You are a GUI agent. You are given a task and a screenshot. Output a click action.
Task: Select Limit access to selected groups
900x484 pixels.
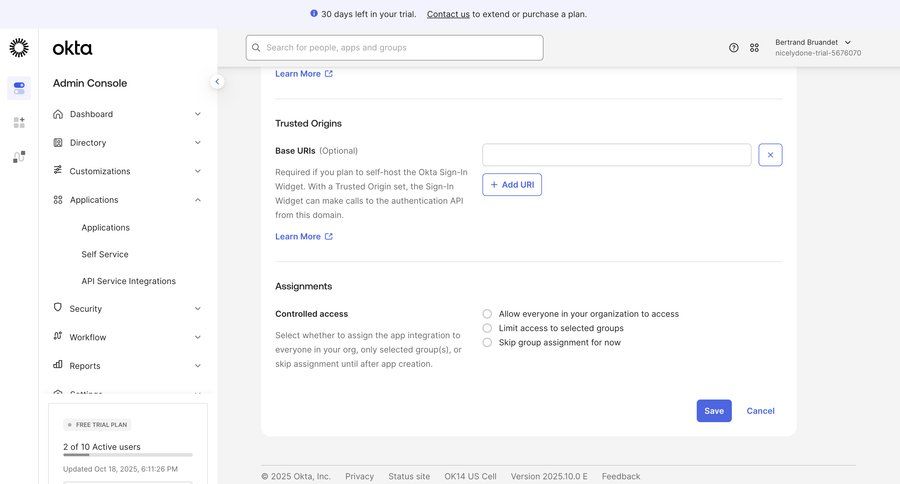(487, 328)
